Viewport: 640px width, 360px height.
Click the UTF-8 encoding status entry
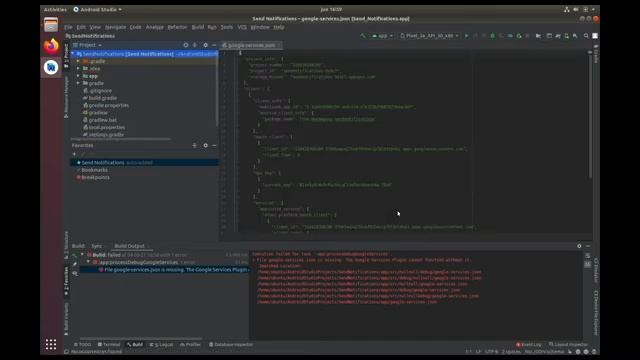pyautogui.click(x=492, y=351)
